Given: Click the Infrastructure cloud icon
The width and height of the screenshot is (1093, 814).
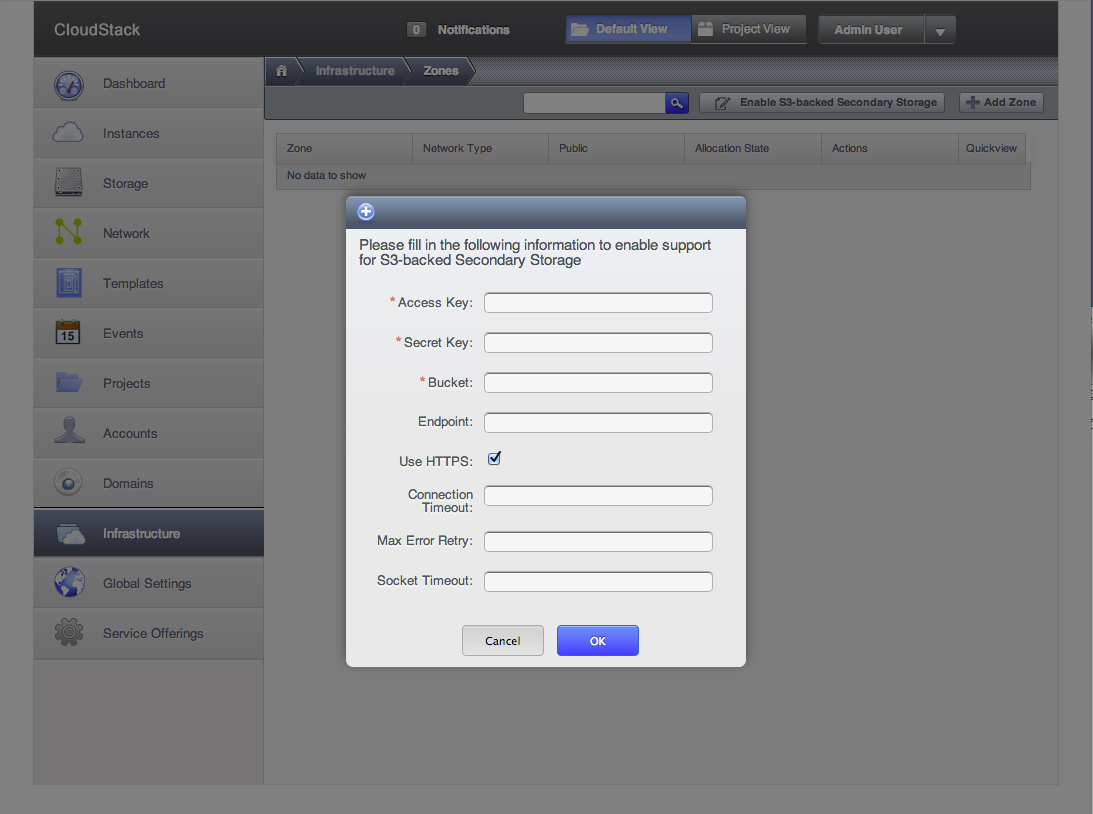Looking at the screenshot, I should tap(70, 534).
